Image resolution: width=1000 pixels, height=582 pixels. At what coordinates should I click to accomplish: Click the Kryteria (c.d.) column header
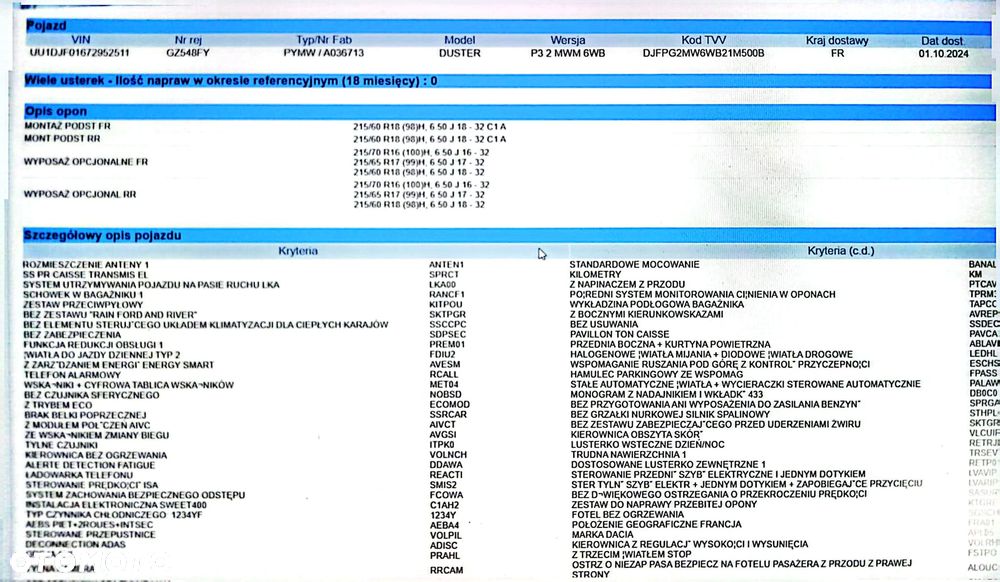[840, 251]
